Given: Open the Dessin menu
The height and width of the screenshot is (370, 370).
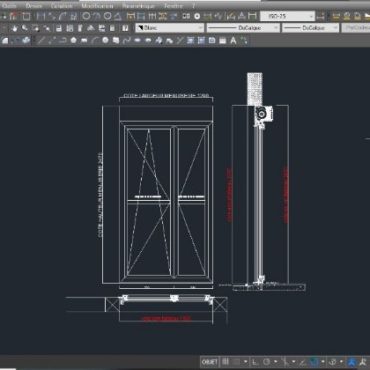Looking at the screenshot, I should 34,6.
